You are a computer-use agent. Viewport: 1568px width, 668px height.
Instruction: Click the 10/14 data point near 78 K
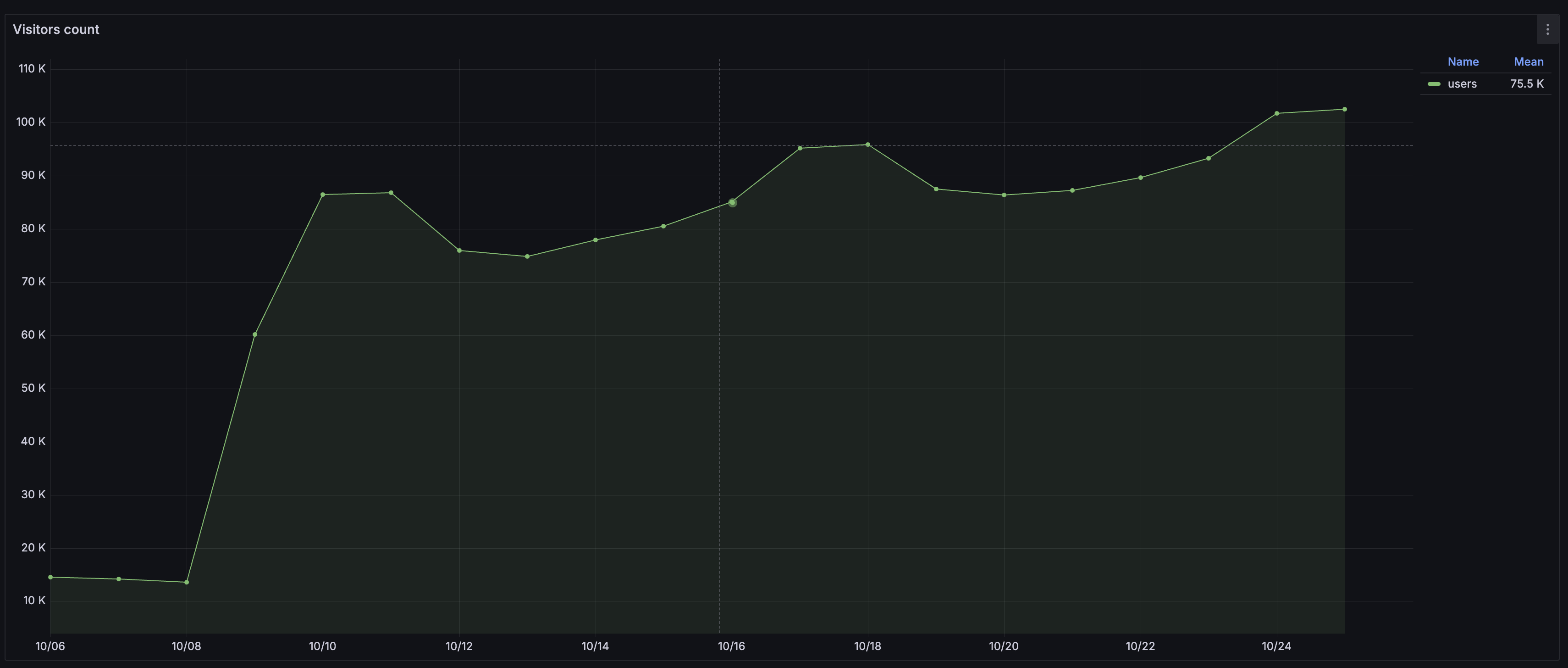[595, 240]
